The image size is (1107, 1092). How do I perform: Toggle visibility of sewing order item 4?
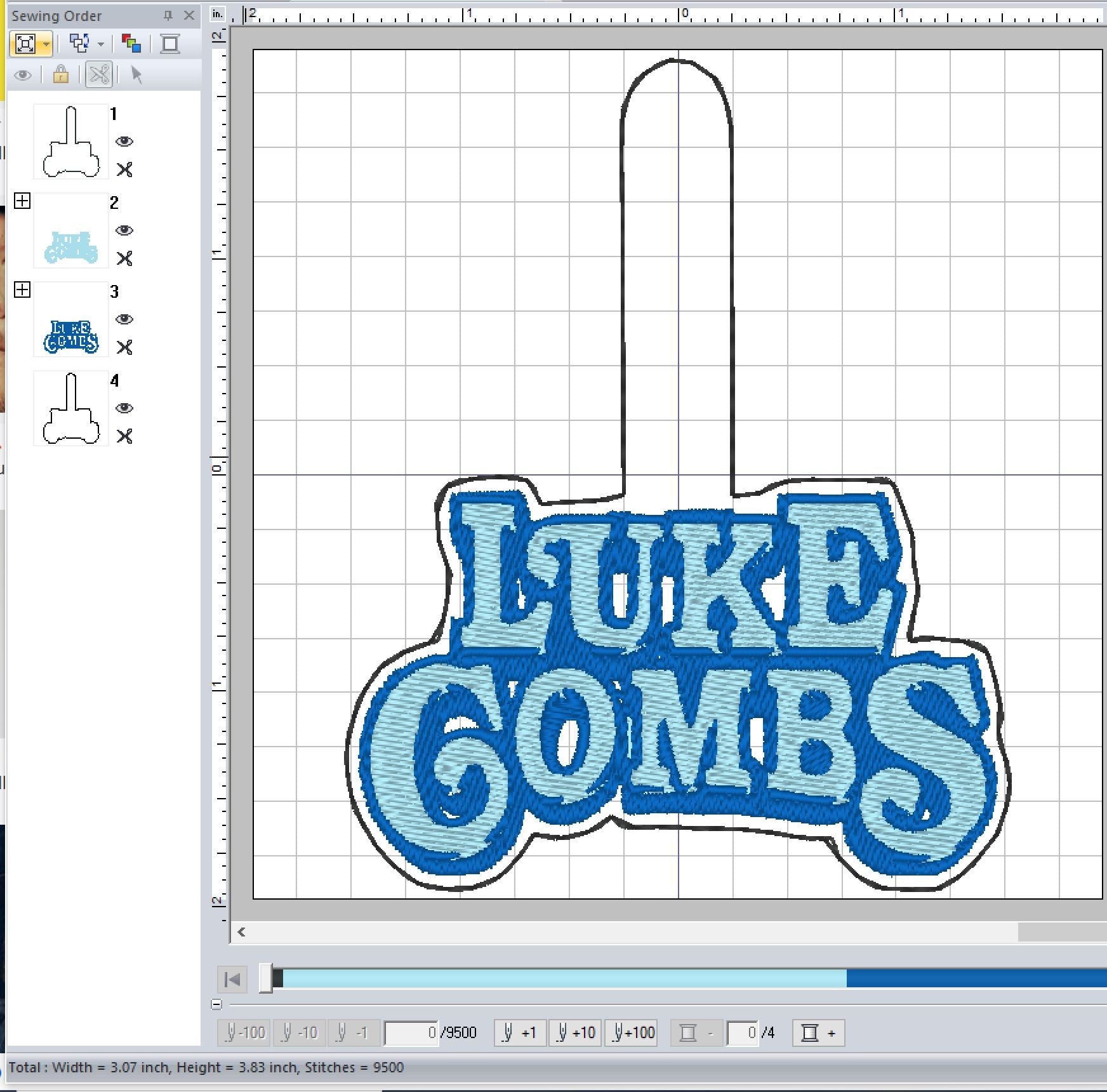tap(124, 408)
